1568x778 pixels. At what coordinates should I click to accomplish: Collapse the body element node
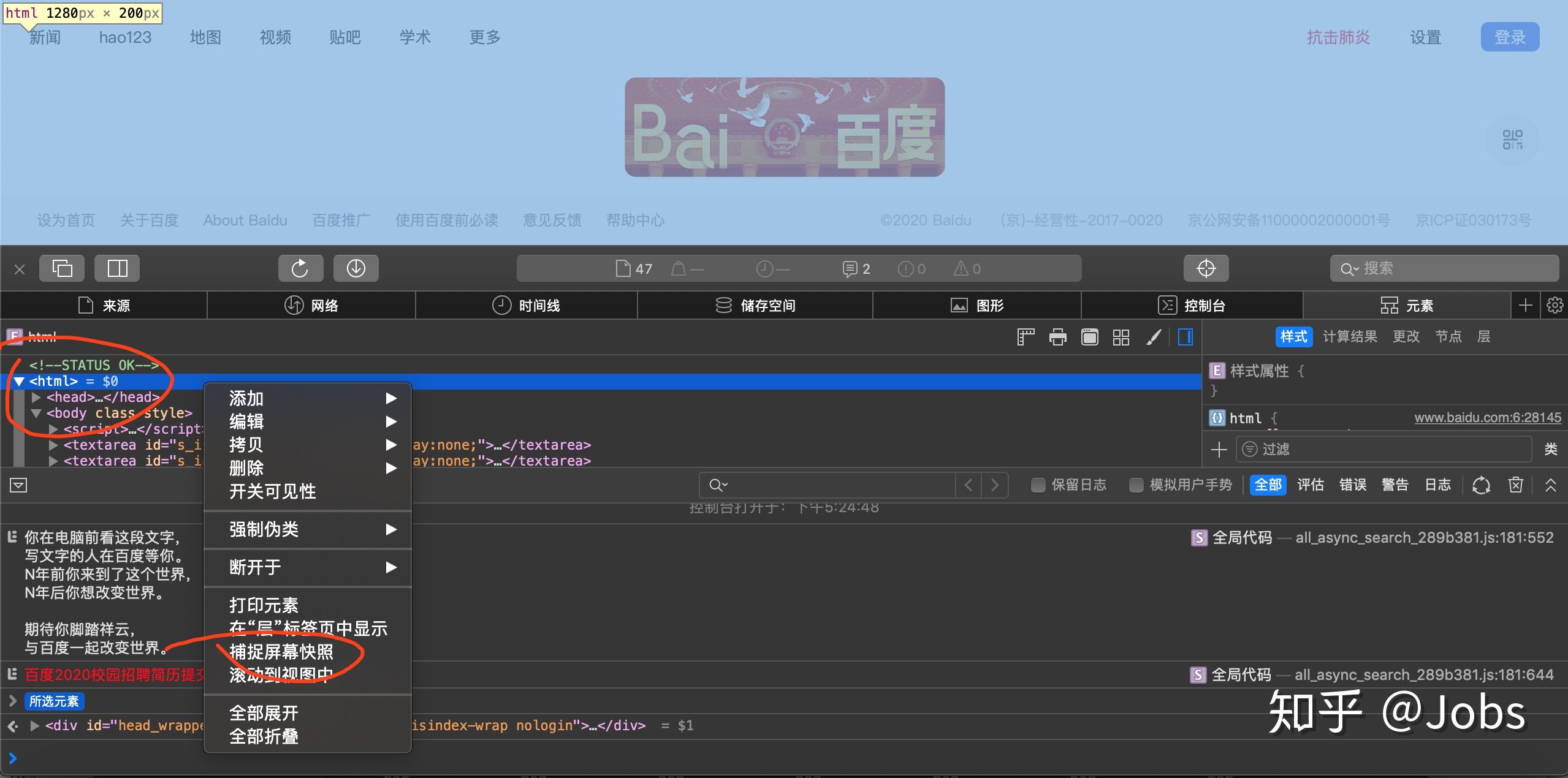point(36,414)
